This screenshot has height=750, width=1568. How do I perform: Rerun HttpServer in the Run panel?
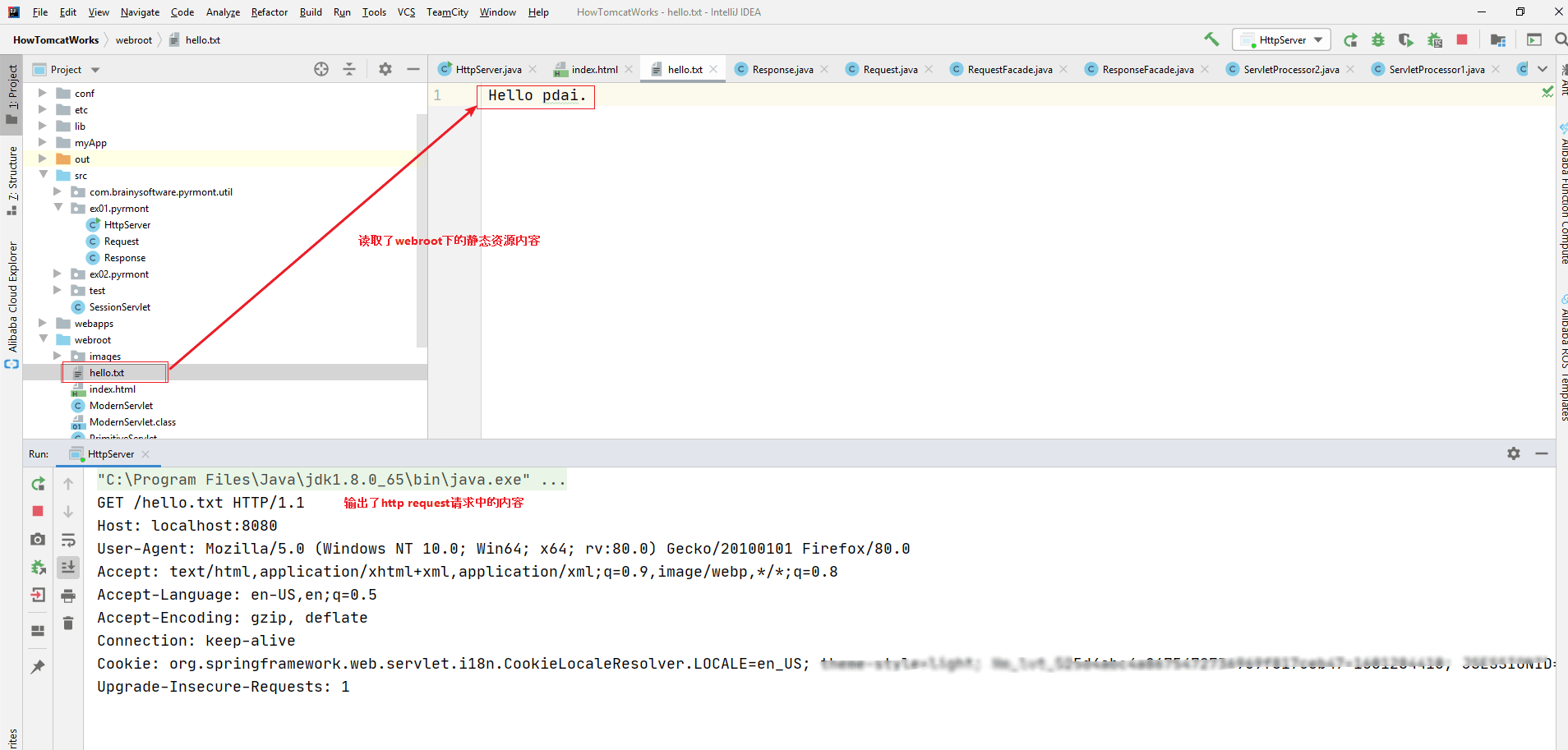pos(38,484)
